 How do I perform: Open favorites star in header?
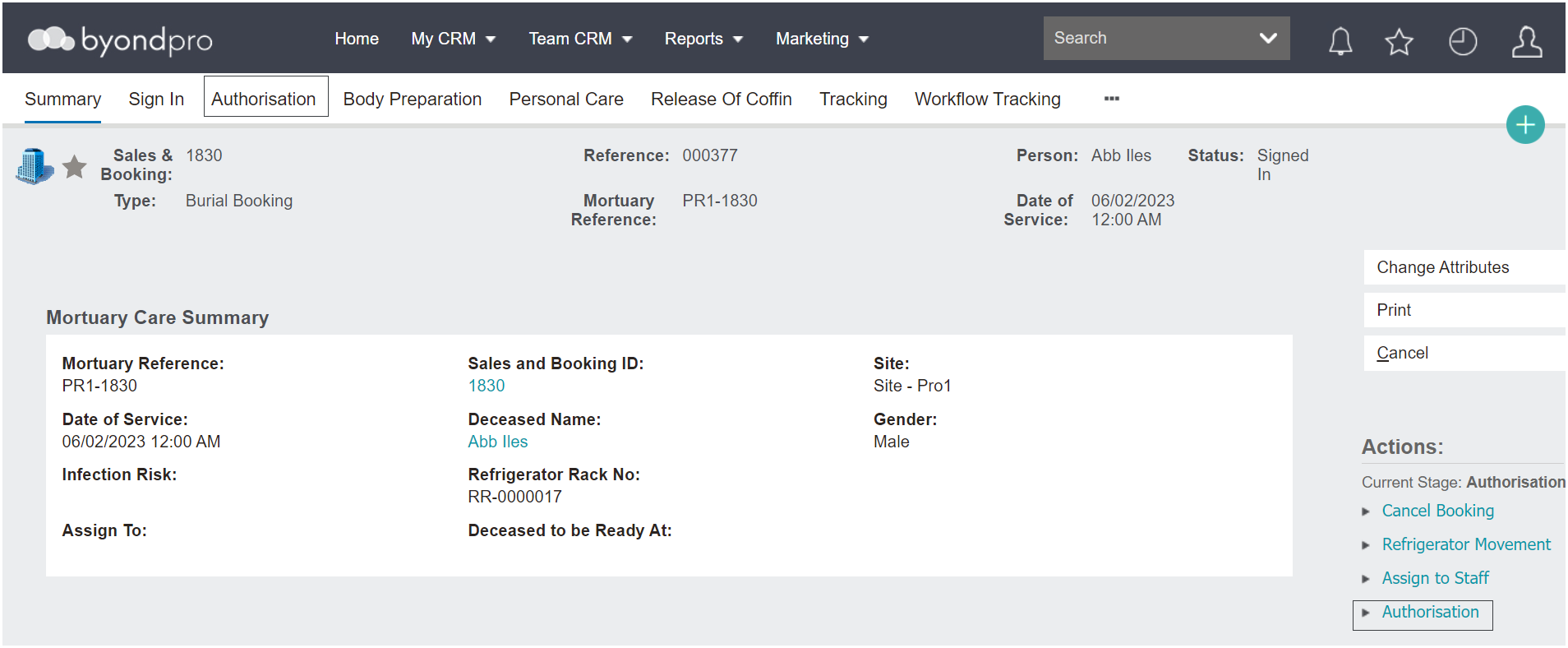1399,41
